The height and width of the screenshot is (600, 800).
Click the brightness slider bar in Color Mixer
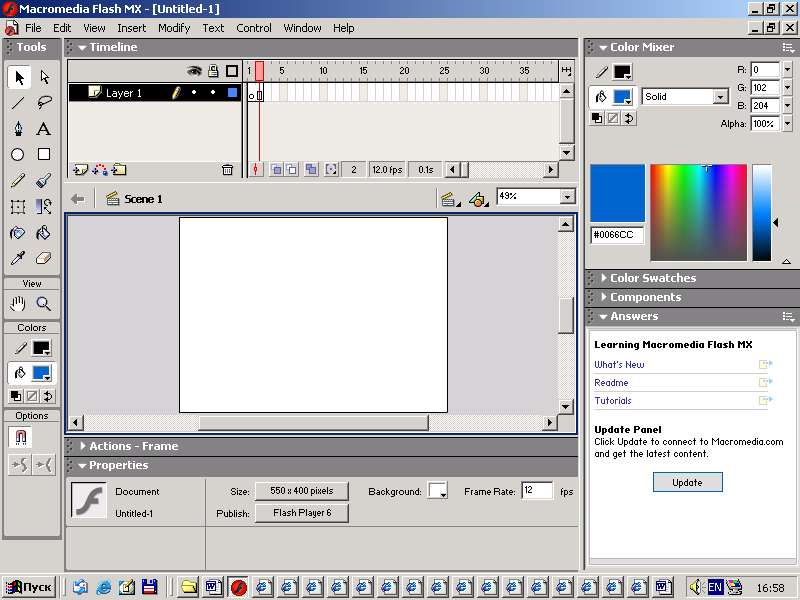coord(762,213)
